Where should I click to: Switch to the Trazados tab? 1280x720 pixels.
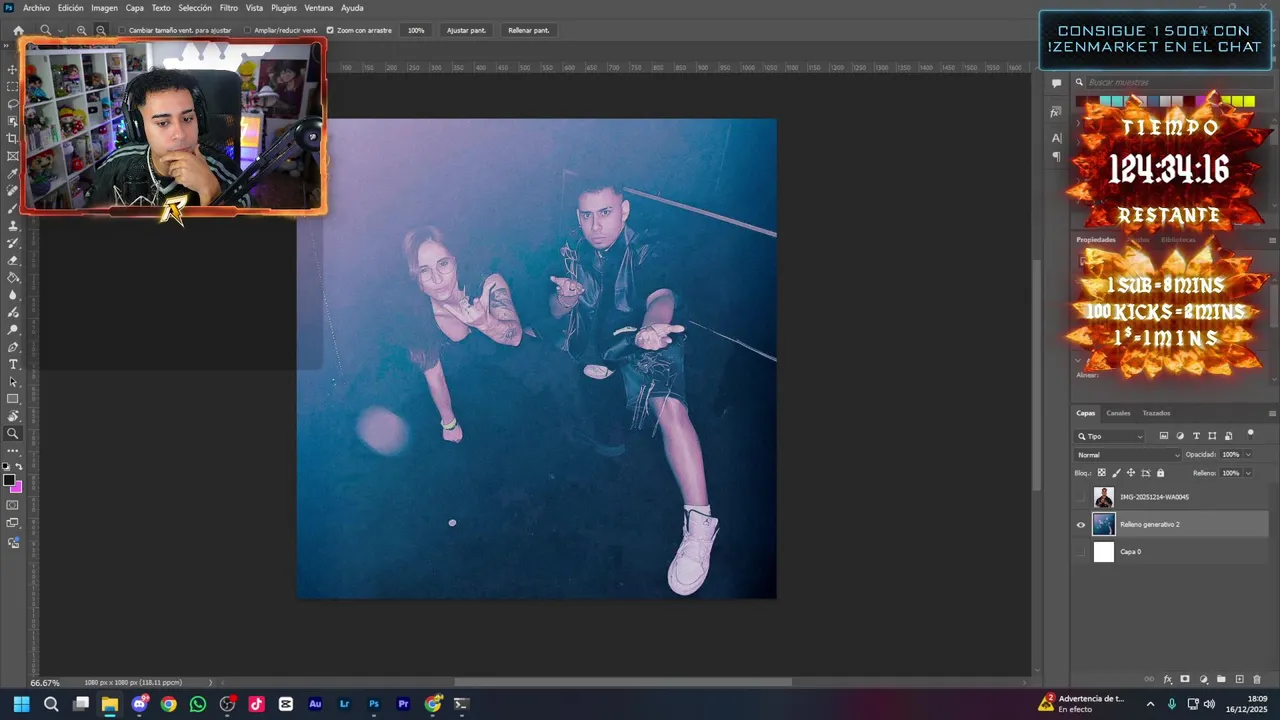1156,413
